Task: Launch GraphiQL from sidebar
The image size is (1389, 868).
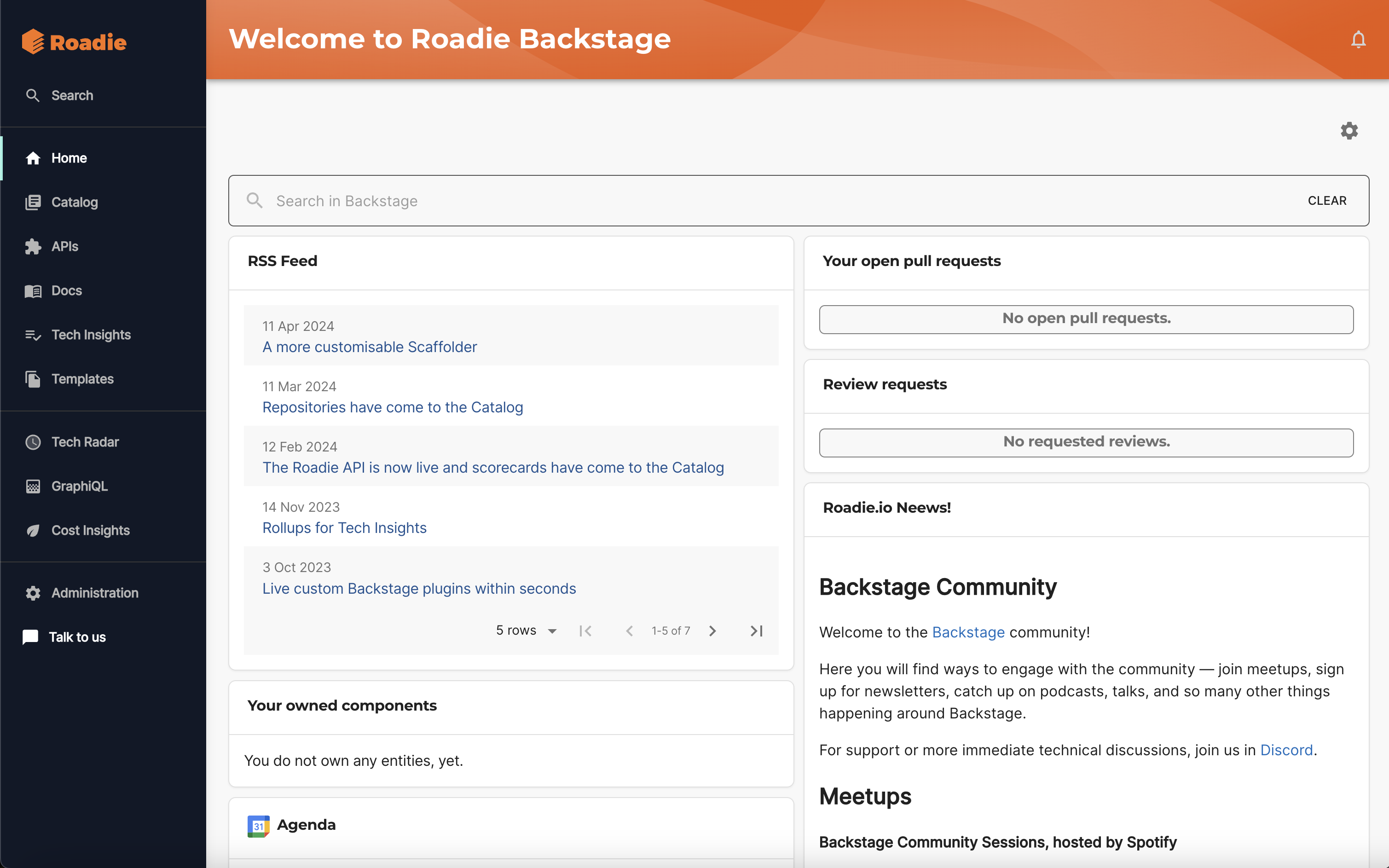Action: coord(79,486)
